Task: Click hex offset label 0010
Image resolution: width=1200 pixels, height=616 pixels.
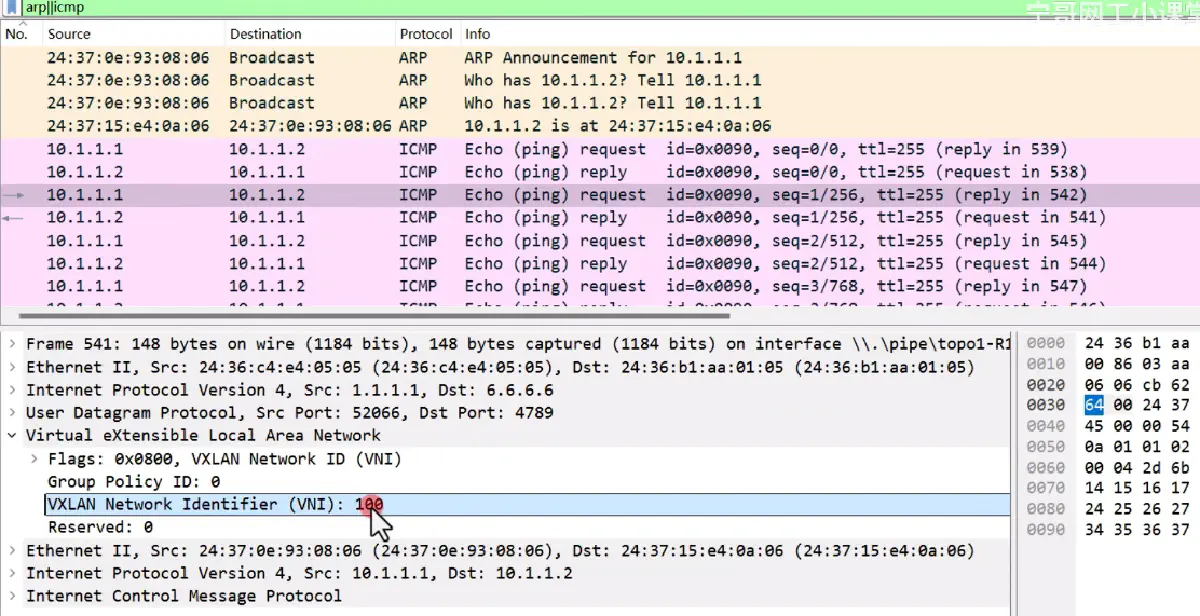Action: 1046,364
